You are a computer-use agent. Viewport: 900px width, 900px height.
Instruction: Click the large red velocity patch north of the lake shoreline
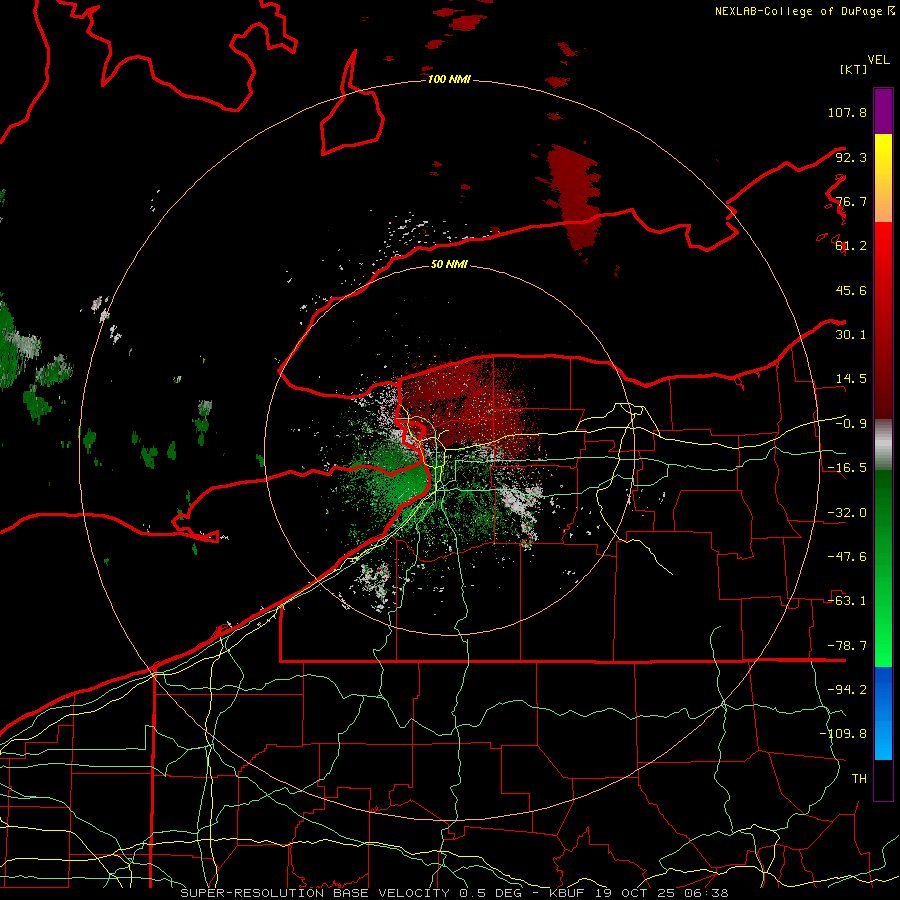575,197
